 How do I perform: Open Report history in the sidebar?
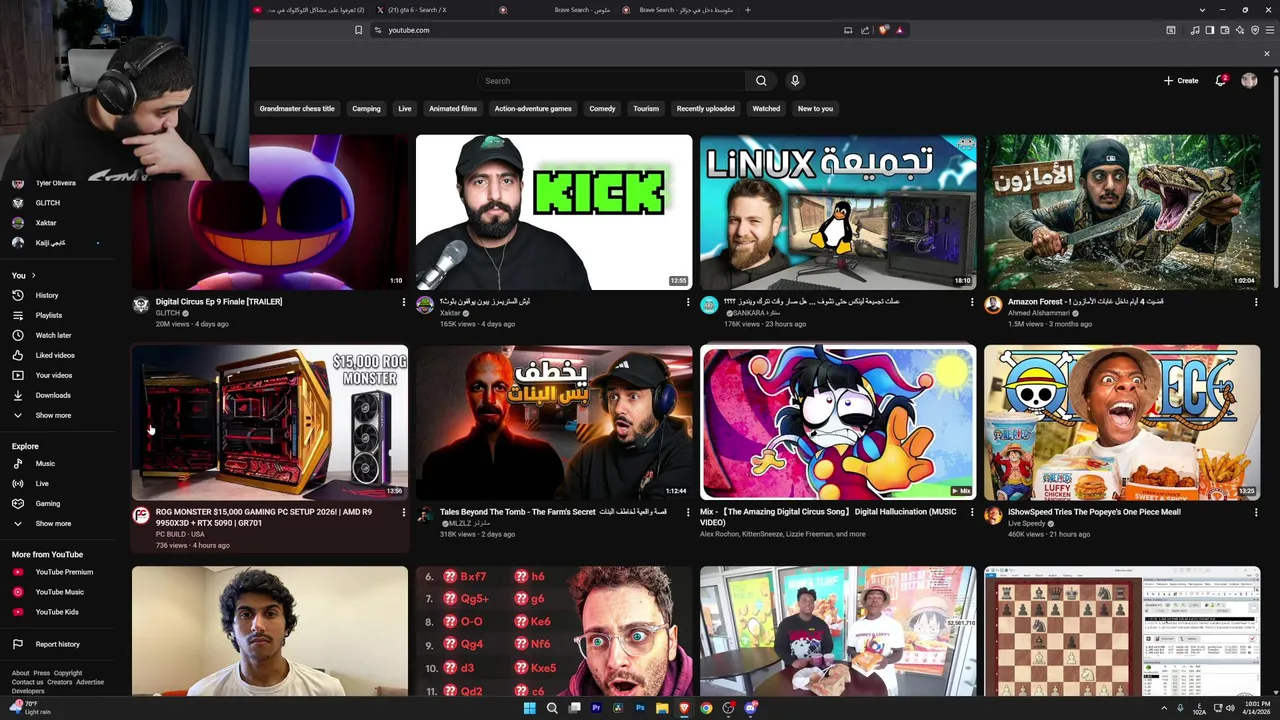coord(57,644)
